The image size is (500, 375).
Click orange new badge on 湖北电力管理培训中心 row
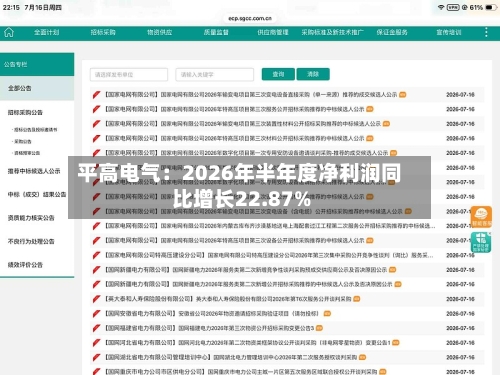tap(363, 357)
